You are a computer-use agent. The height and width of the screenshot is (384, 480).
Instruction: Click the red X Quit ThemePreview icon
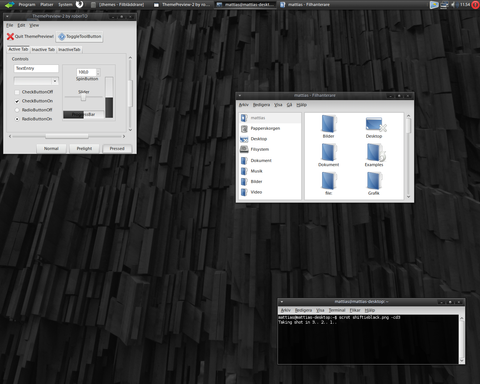[10, 37]
